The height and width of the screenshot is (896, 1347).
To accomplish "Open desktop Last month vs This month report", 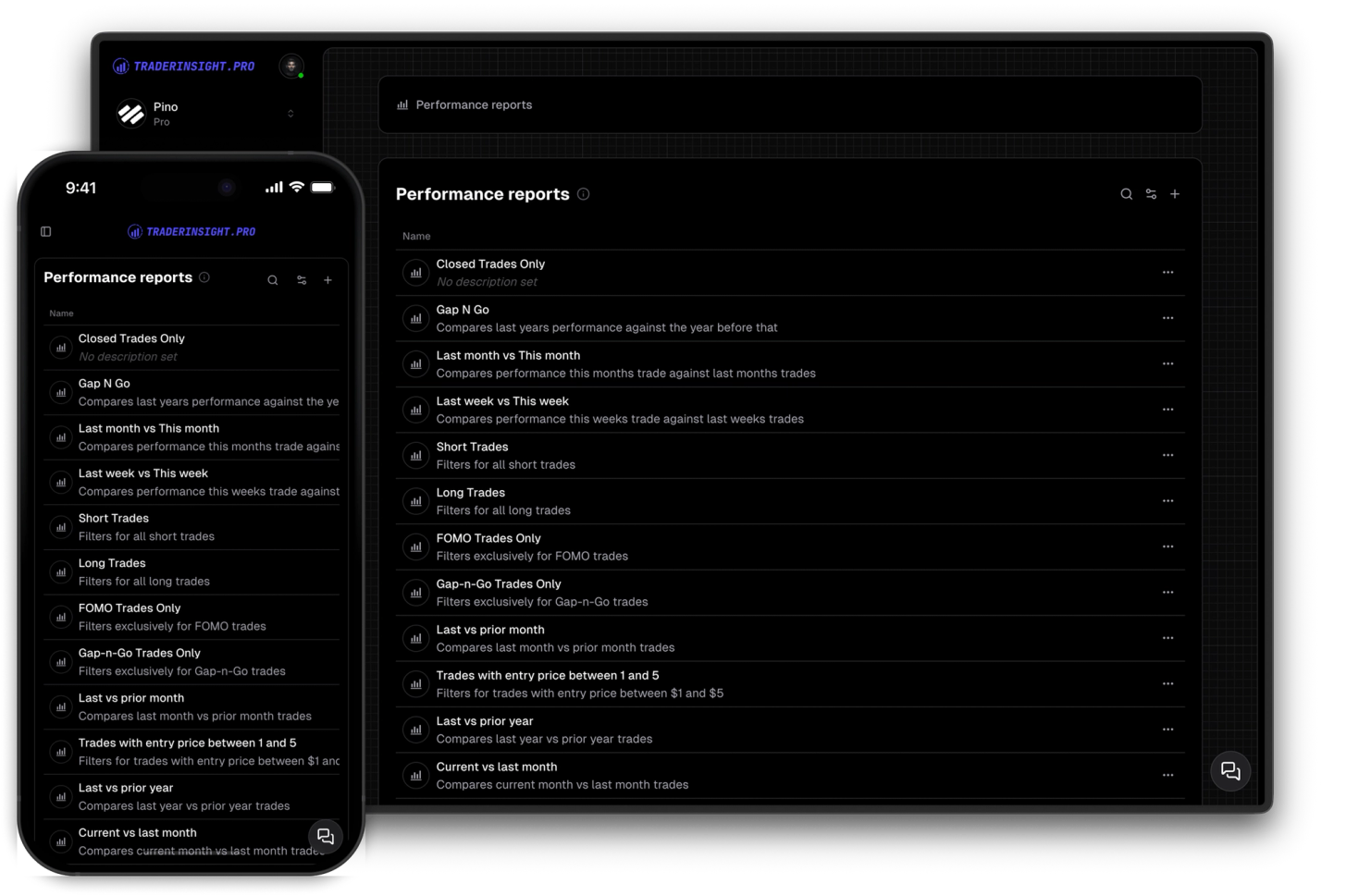I will tap(790, 364).
